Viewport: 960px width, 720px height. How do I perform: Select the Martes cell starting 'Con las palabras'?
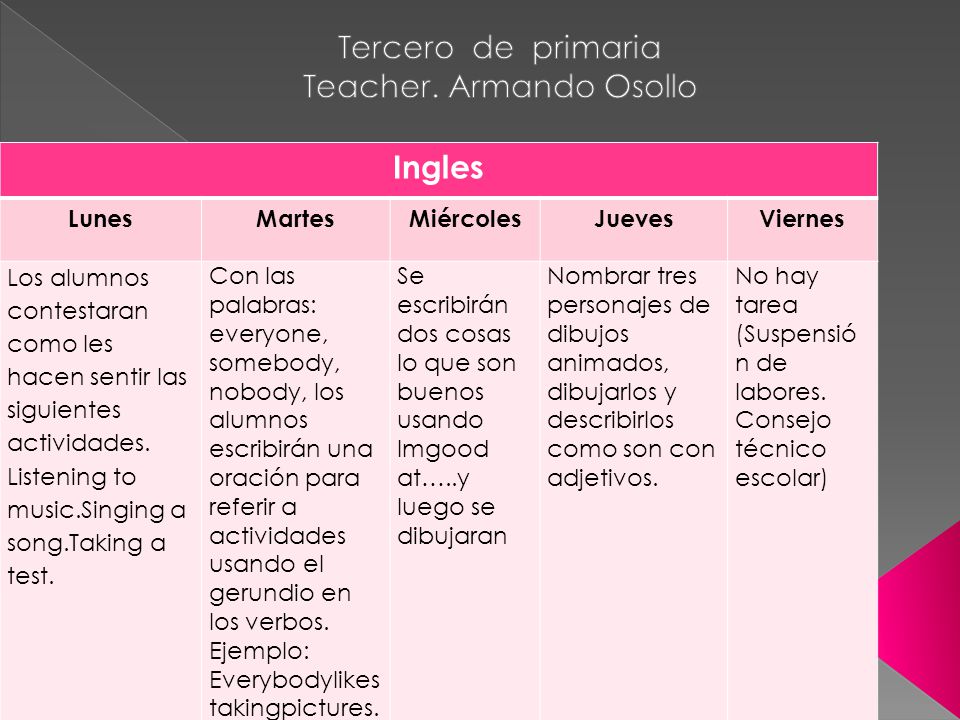coord(295,490)
